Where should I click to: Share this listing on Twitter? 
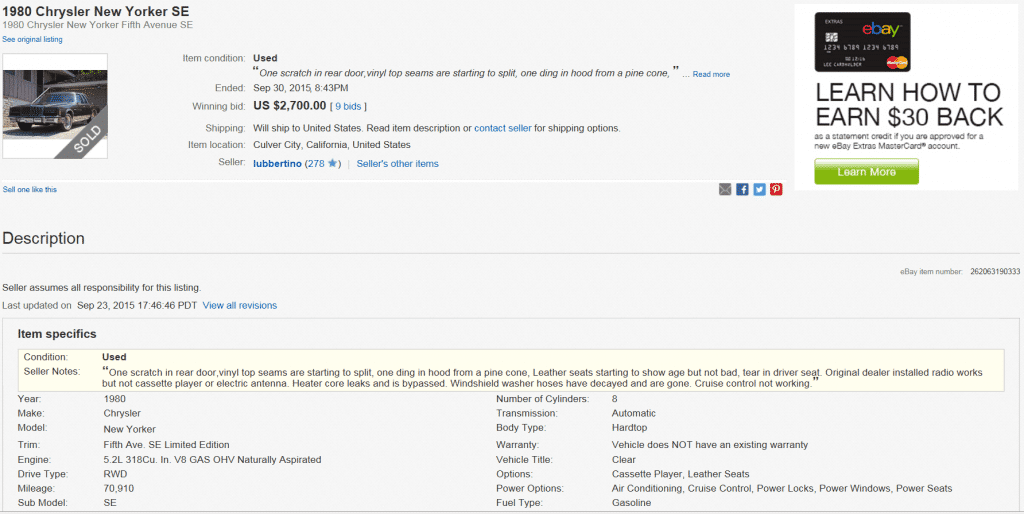pyautogui.click(x=759, y=189)
